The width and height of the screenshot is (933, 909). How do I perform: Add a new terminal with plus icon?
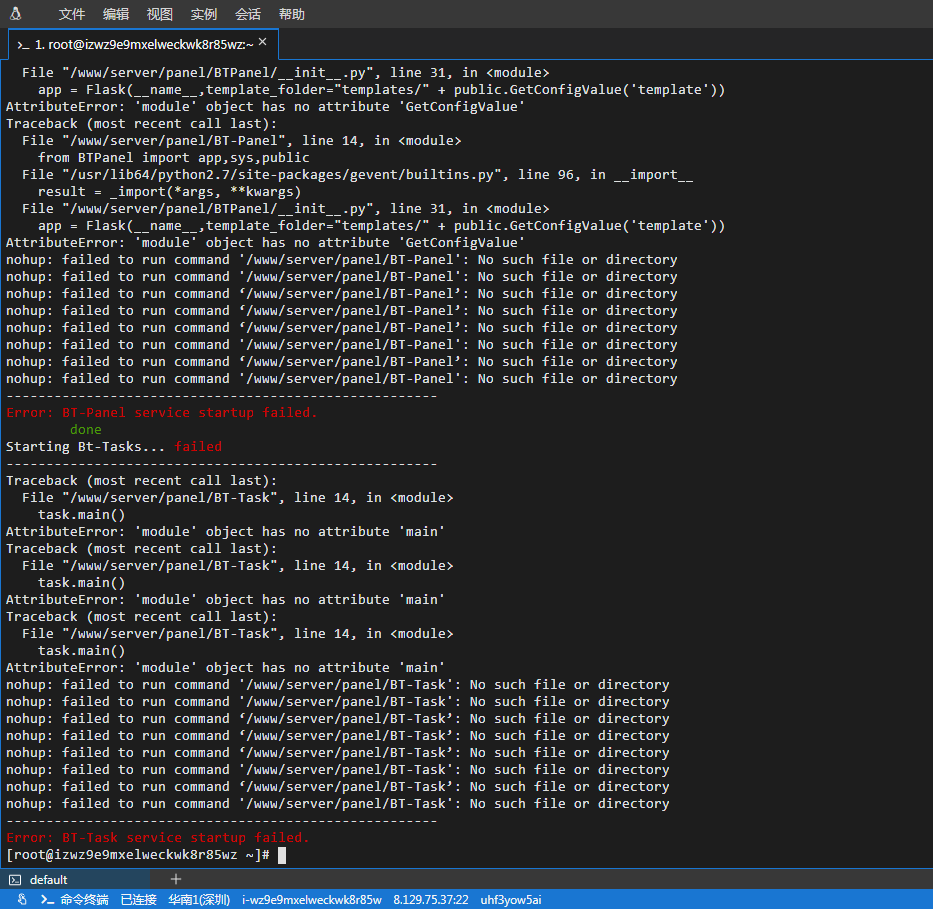pos(176,879)
